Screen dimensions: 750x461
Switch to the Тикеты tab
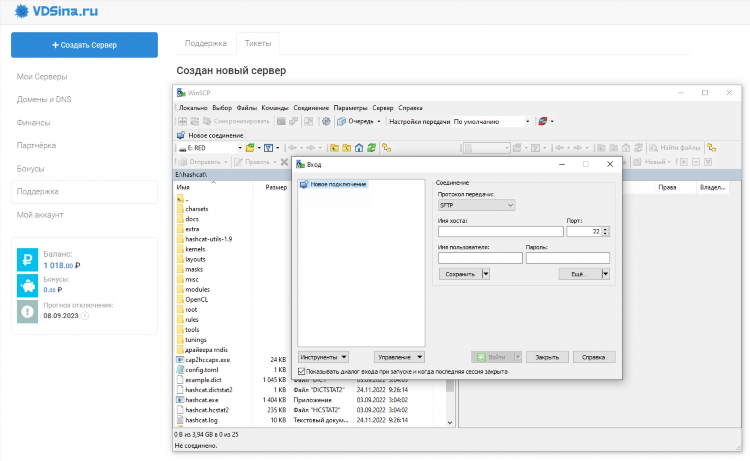pyautogui.click(x=258, y=44)
